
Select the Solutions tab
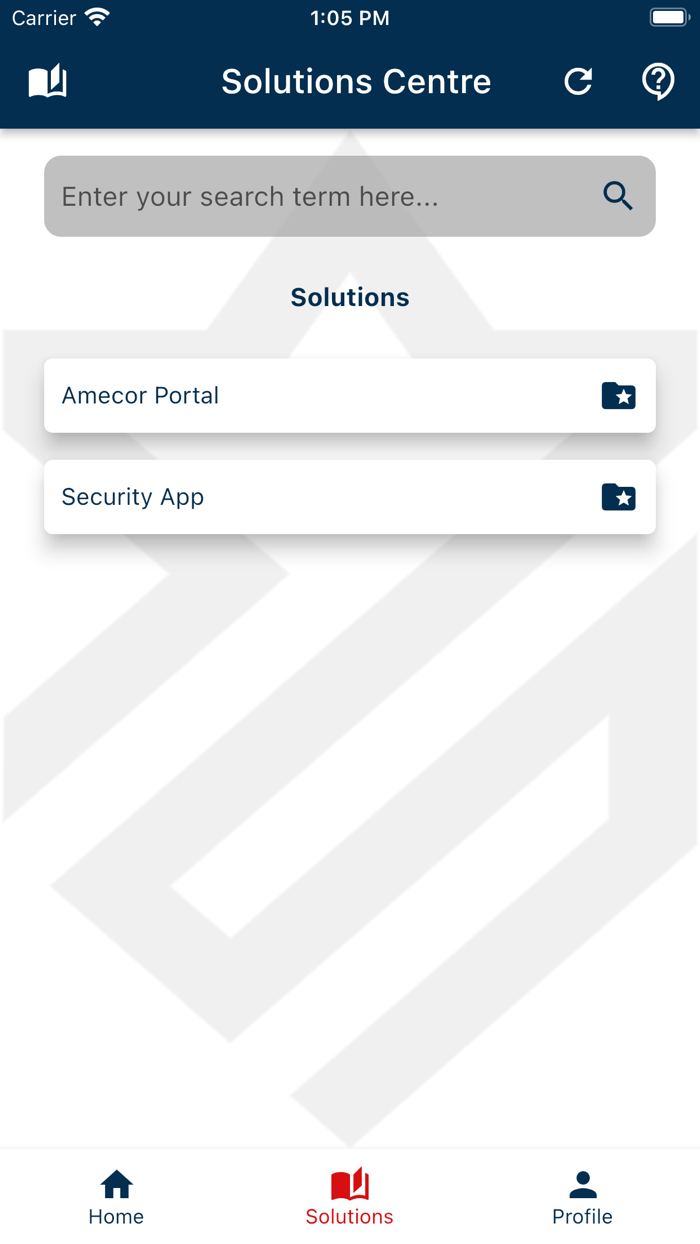pos(349,1195)
